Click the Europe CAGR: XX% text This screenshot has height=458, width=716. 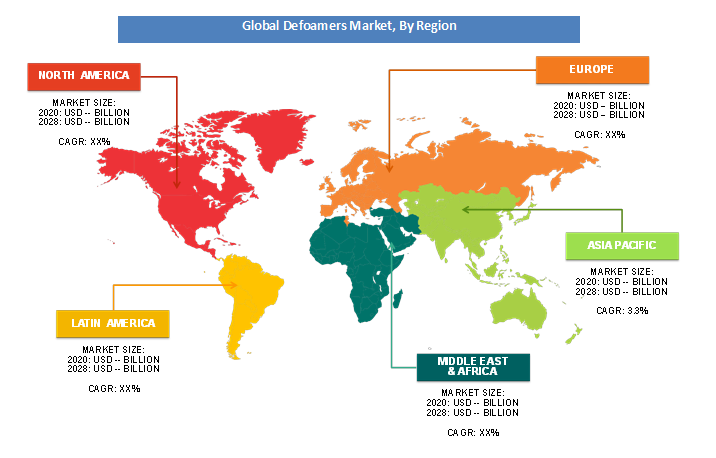[600, 134]
